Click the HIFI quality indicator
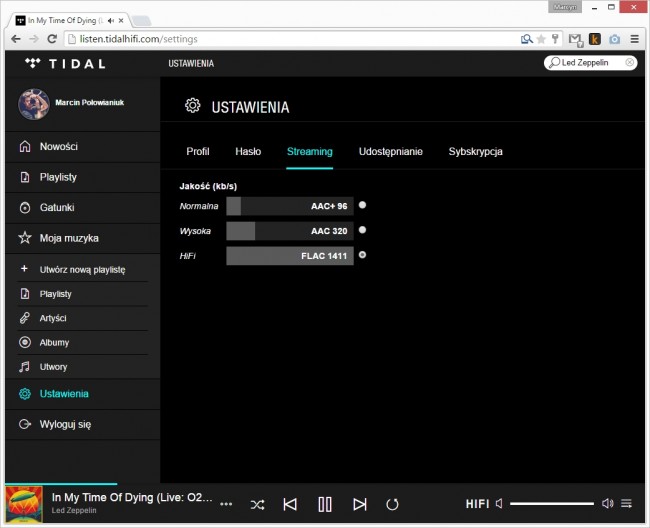The width and height of the screenshot is (650, 528). tap(477, 504)
